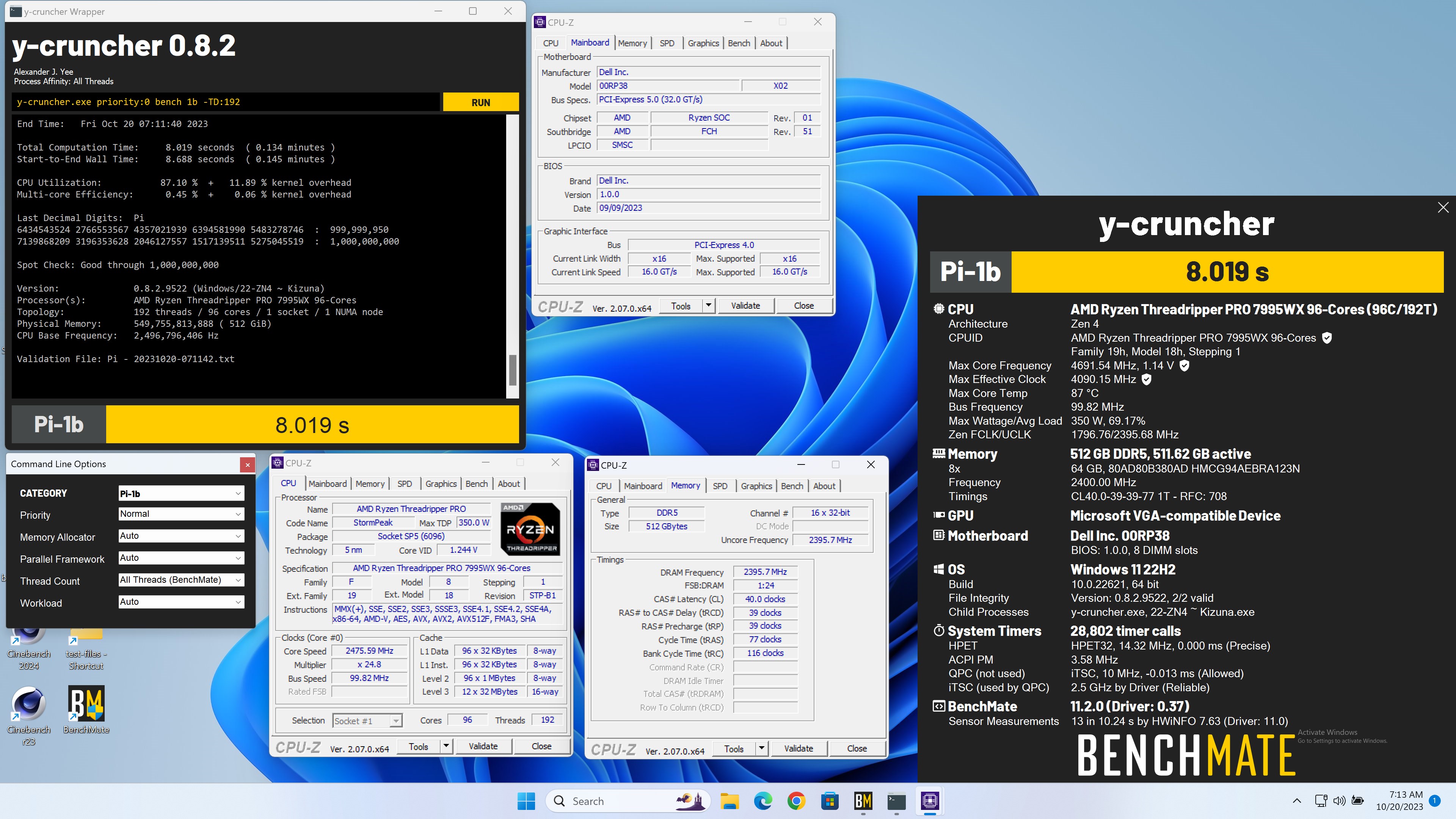Open the Windows Start menu
Screen dimensions: 1456x819
tap(526, 801)
